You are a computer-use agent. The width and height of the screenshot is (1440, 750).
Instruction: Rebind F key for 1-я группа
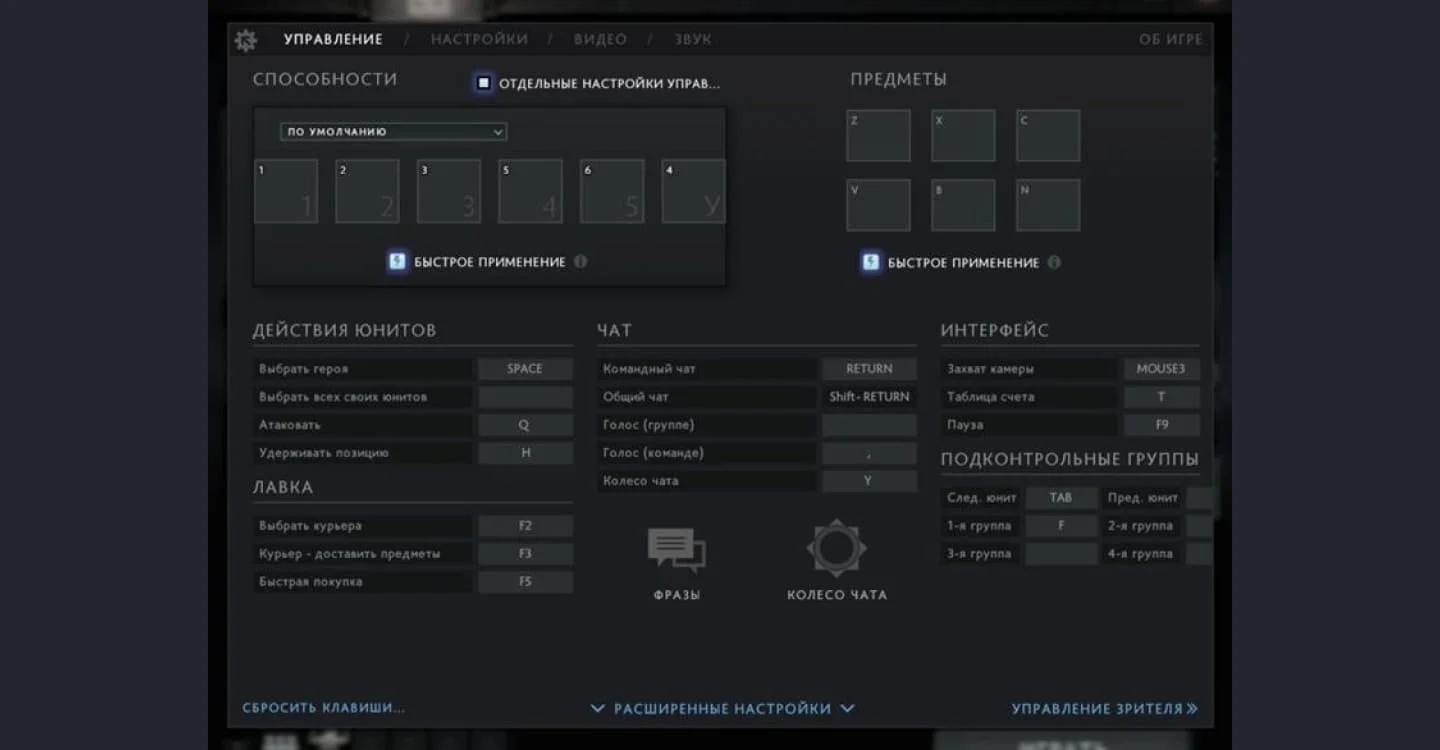(1061, 526)
